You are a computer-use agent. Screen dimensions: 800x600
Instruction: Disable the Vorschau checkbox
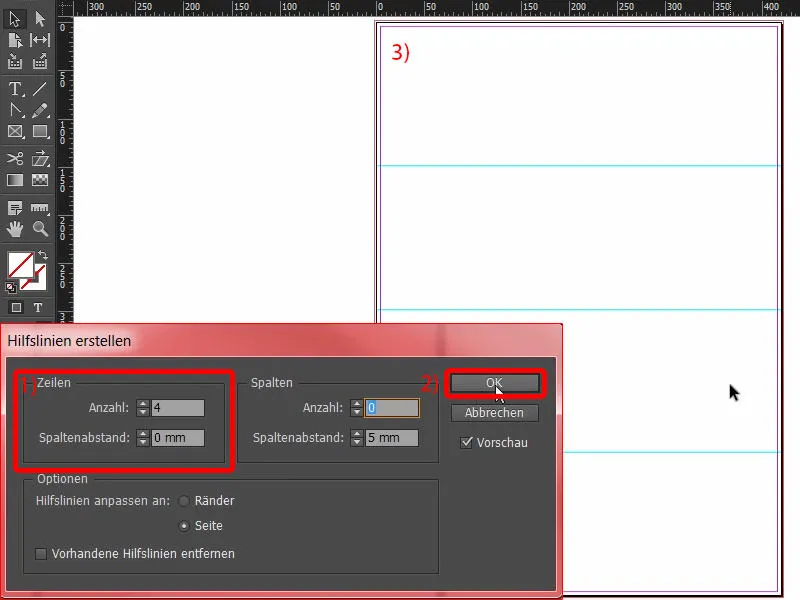[464, 442]
